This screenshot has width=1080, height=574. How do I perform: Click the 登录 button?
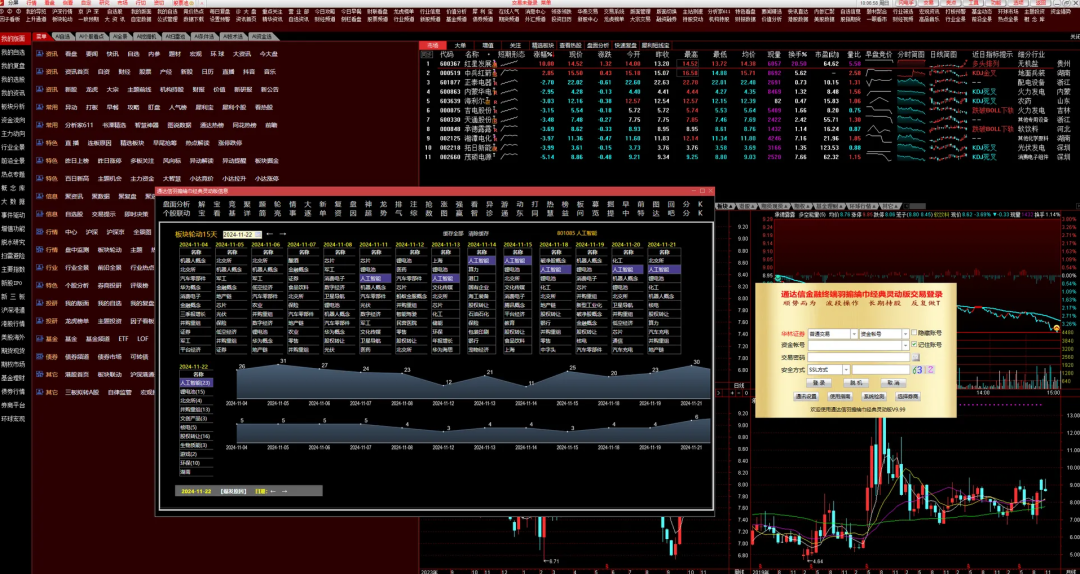(818, 382)
